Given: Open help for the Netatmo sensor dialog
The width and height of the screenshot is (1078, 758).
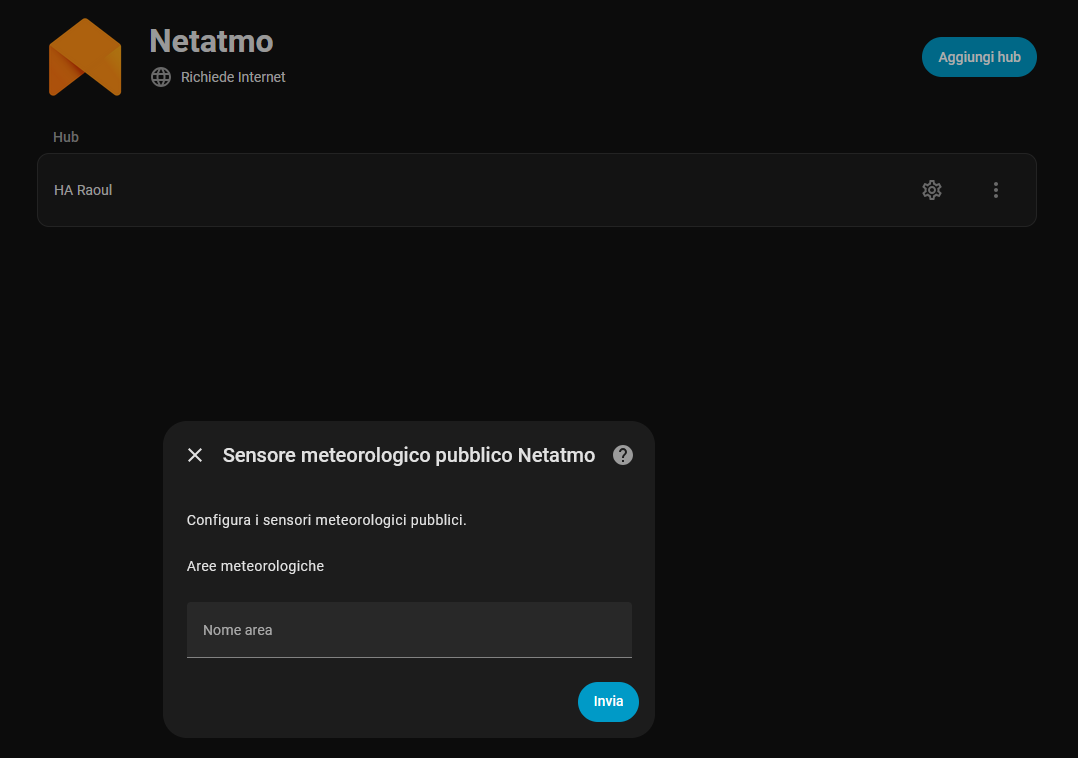Looking at the screenshot, I should coord(623,455).
